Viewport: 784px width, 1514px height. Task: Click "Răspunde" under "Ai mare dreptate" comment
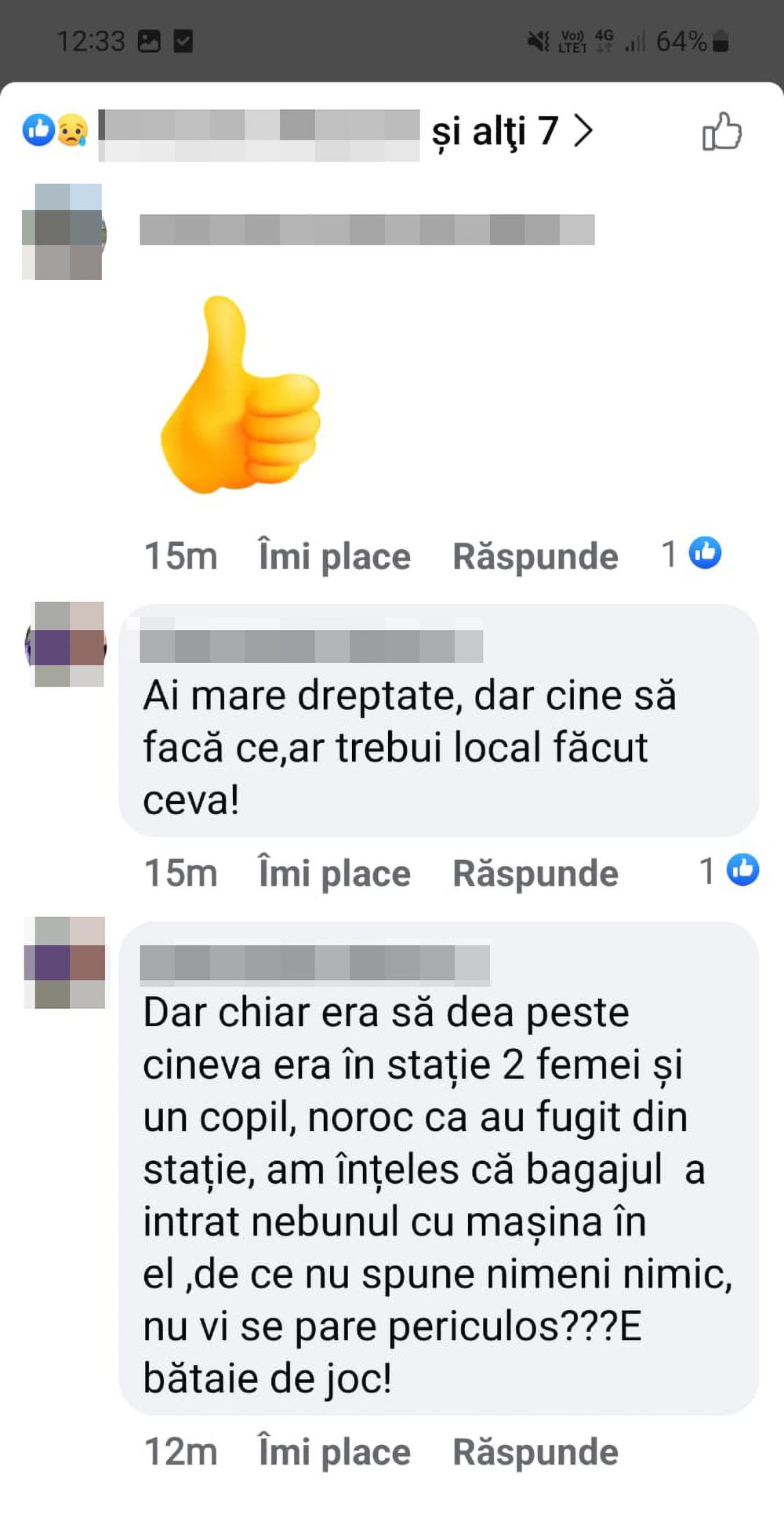point(535,873)
